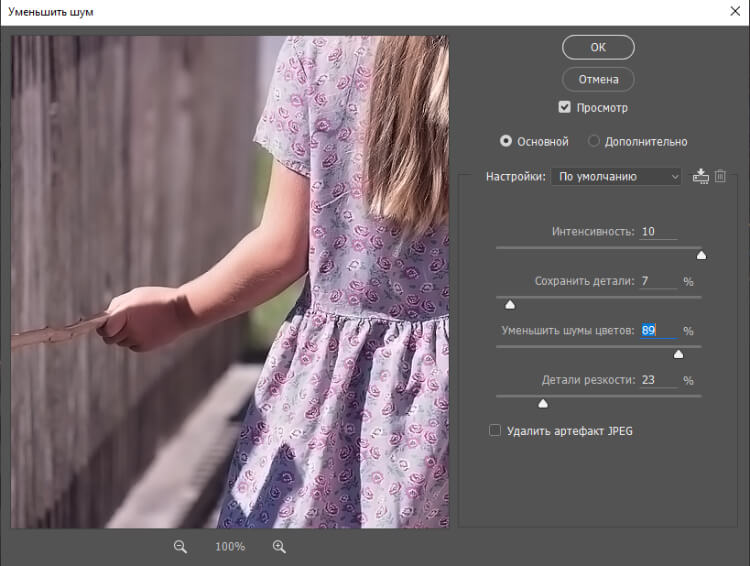The width and height of the screenshot is (750, 566).
Task: Click the preview image of the girl
Action: point(230,282)
